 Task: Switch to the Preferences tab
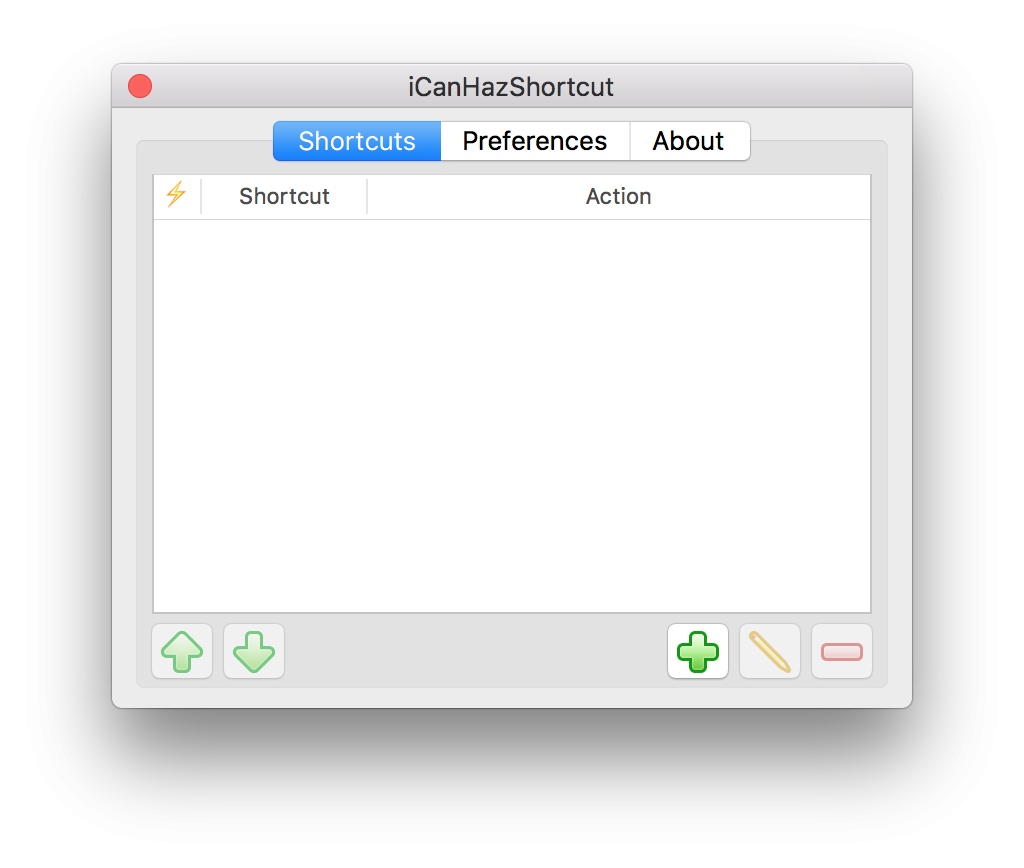tap(534, 141)
